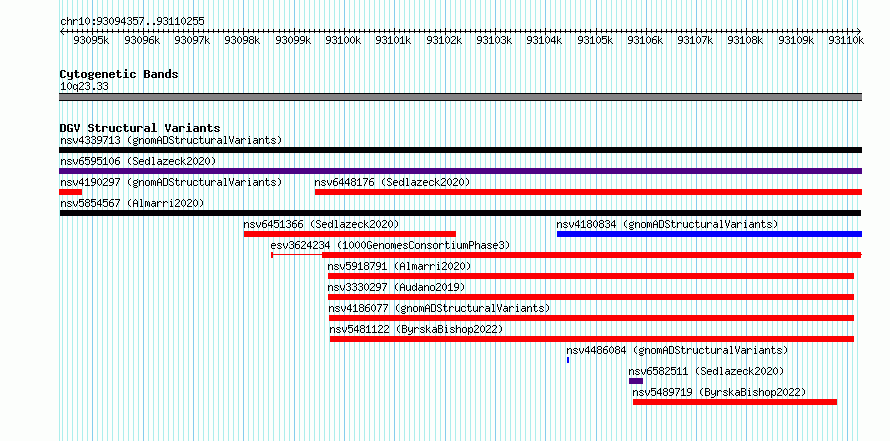The image size is (890, 441).
Task: Open nsv3330297 Audano2019 label
Action: [396, 287]
